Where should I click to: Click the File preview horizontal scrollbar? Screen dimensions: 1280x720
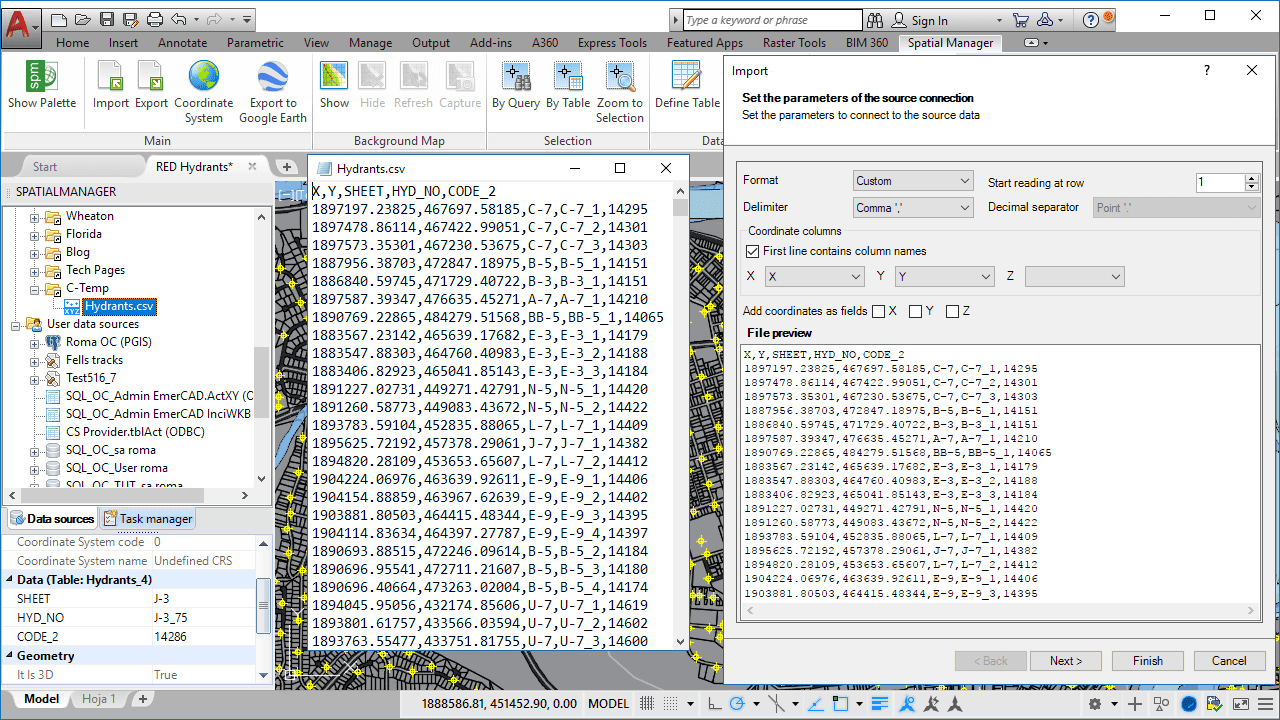(x=1002, y=612)
